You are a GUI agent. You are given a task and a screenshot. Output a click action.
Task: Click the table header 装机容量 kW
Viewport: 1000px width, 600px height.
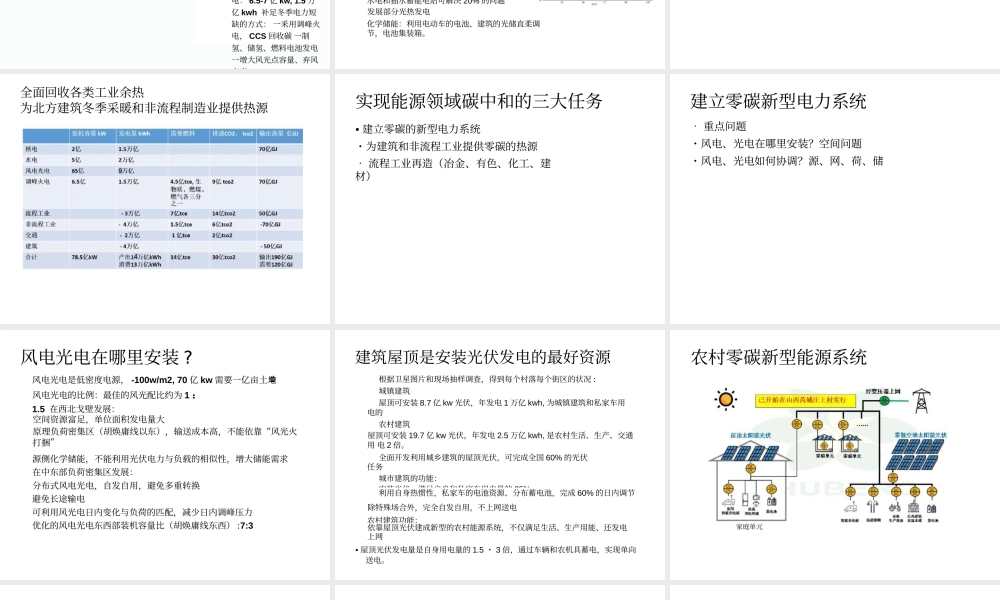coord(89,134)
